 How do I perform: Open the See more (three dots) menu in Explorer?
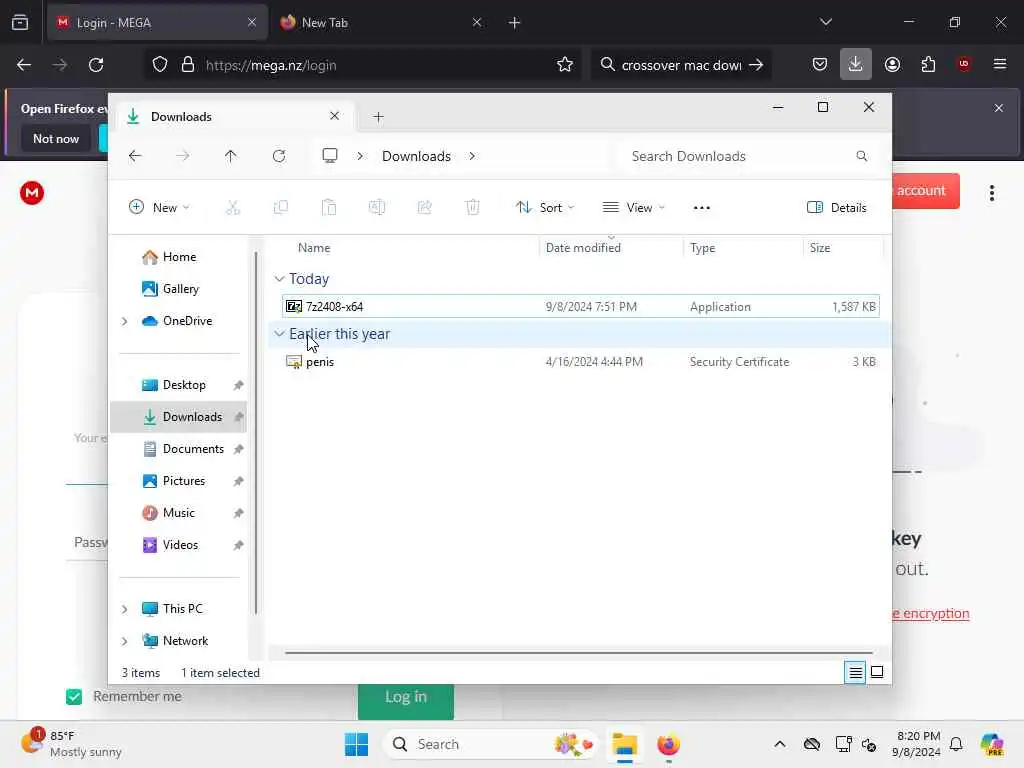pyautogui.click(x=701, y=208)
